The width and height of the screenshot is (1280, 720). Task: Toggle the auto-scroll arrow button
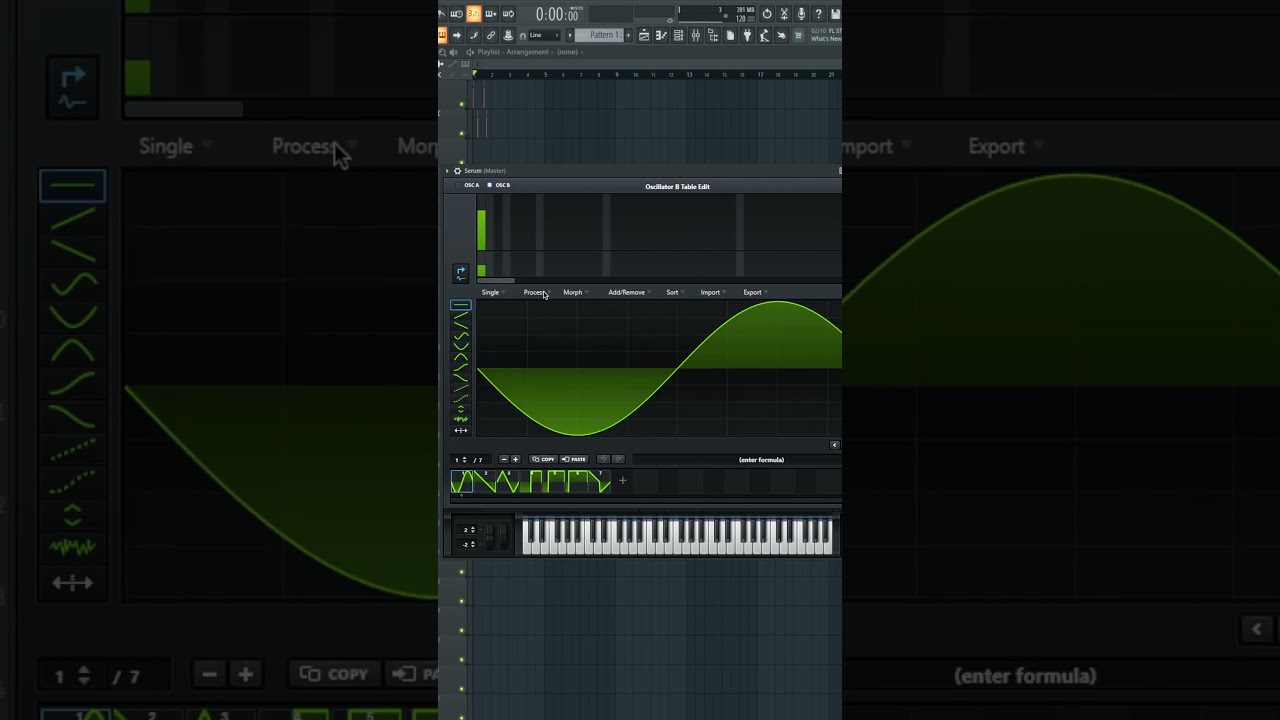[x=457, y=35]
